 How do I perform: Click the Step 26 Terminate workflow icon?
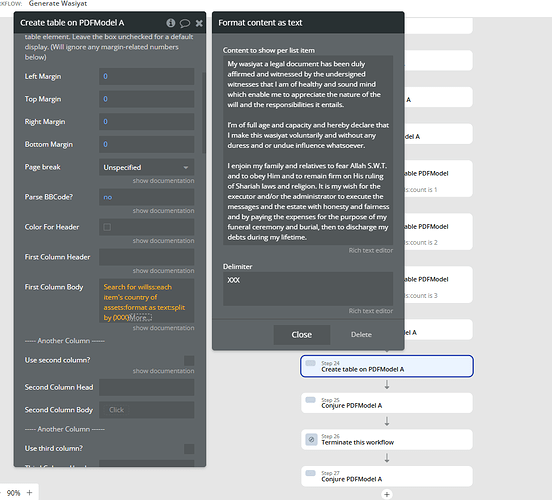tap(311, 439)
